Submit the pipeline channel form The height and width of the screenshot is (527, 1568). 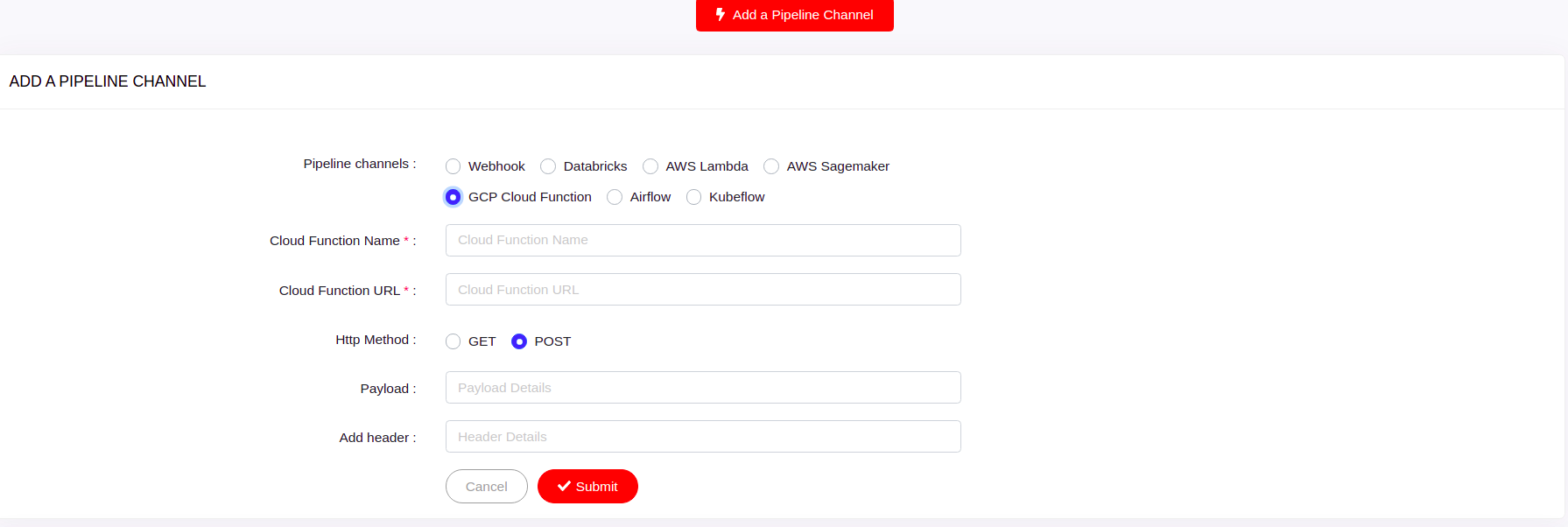(587, 487)
